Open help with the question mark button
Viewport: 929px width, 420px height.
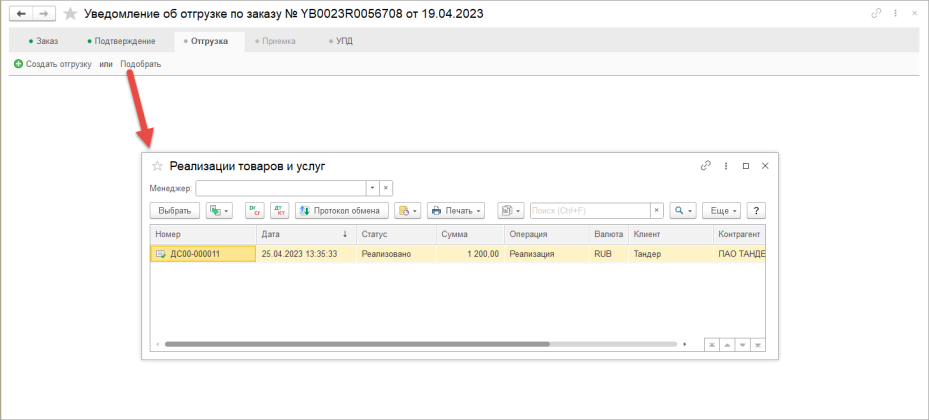pyautogui.click(x=756, y=210)
